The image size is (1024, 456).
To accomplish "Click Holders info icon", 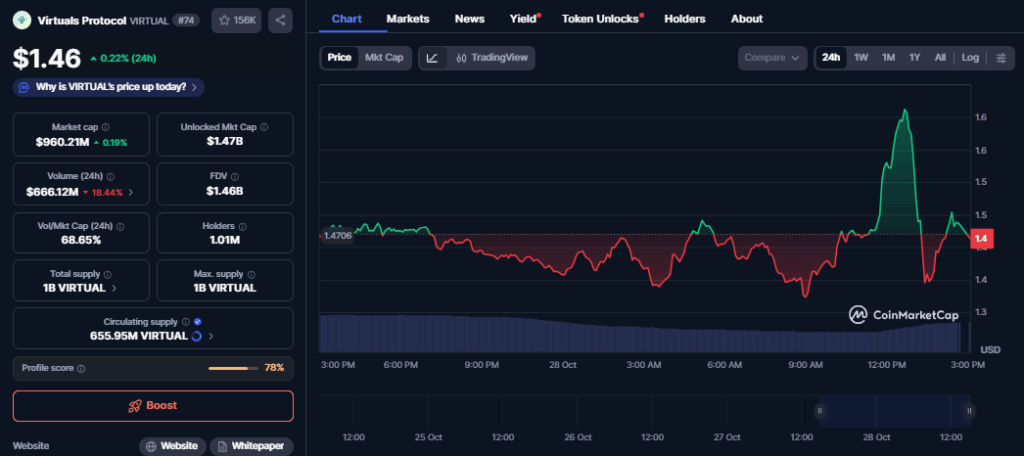I will (x=243, y=226).
